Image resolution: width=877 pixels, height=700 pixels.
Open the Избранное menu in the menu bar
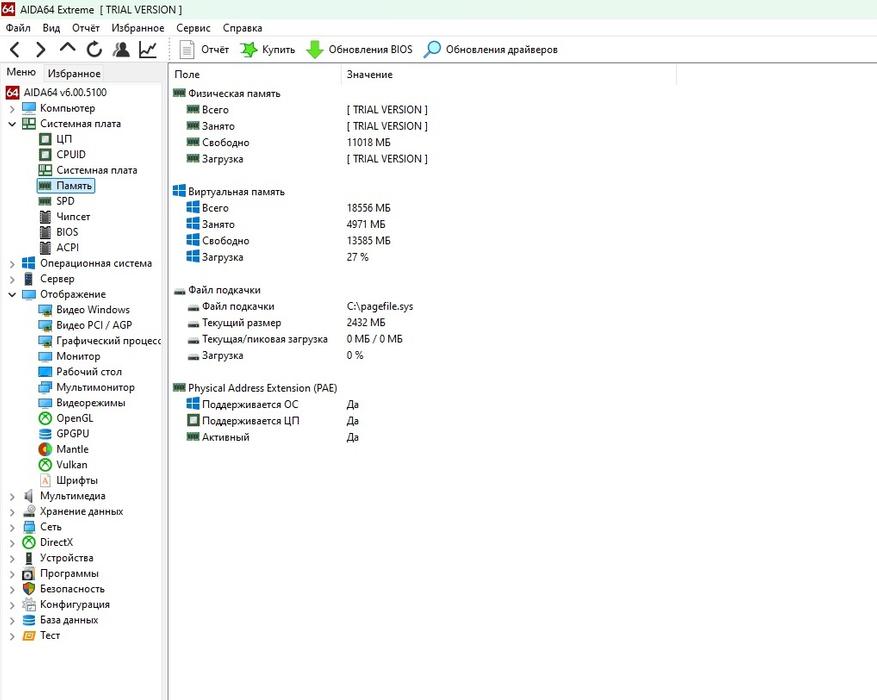(138, 28)
